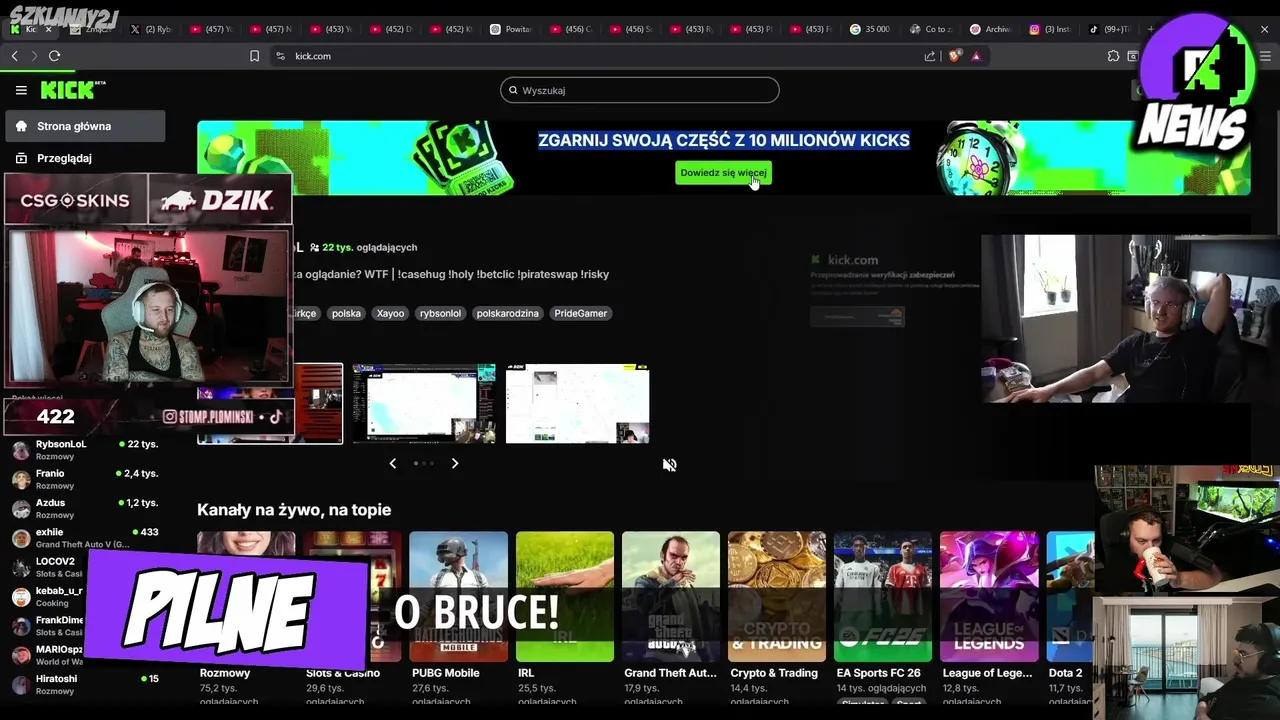Click the share icon in the address bar
Screen dimensions: 1280x720
coord(930,56)
